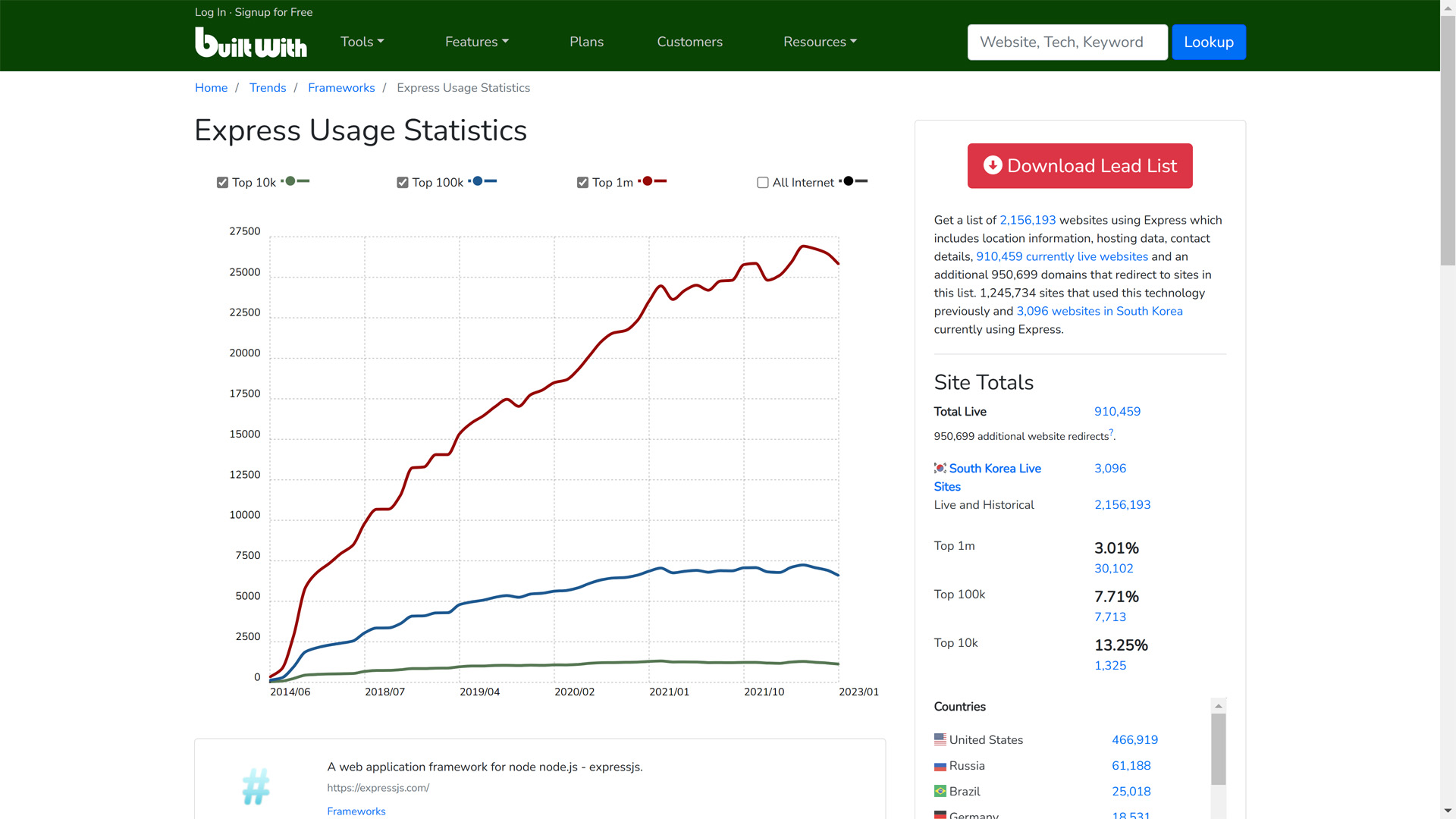Go to the Plans page

pos(586,42)
